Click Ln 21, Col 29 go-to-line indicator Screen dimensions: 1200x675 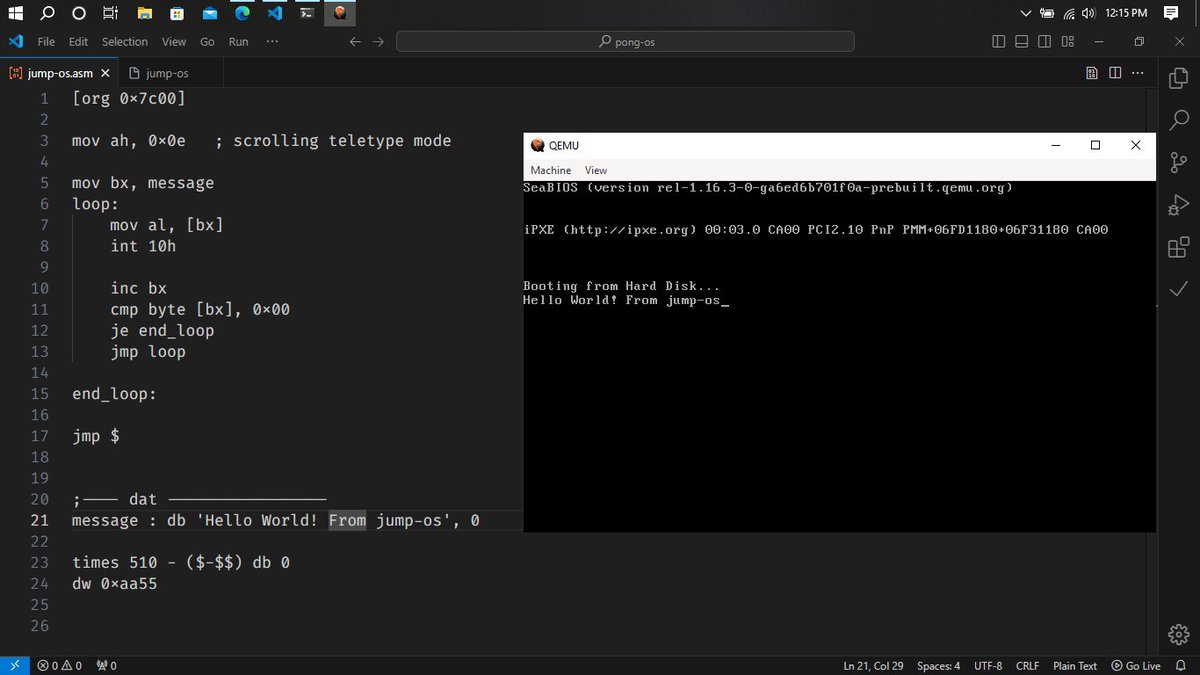[873, 665]
